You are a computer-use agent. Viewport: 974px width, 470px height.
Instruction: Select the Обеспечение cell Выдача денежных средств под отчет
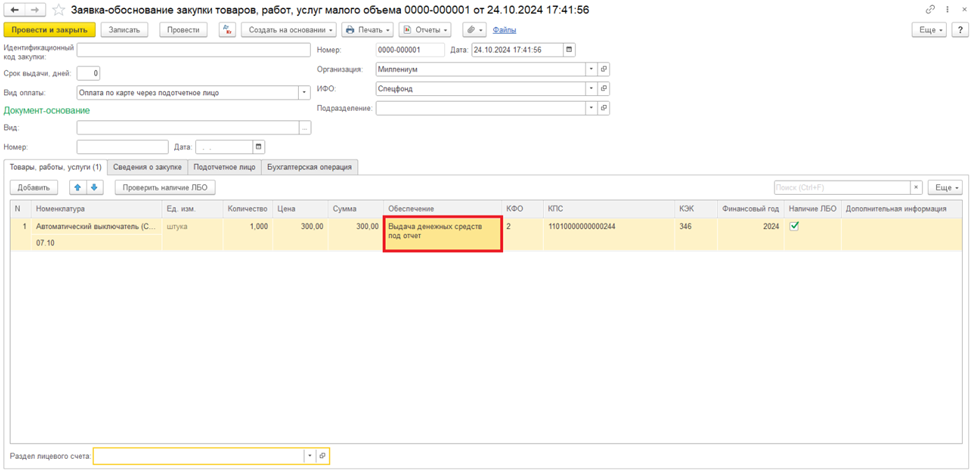point(442,234)
